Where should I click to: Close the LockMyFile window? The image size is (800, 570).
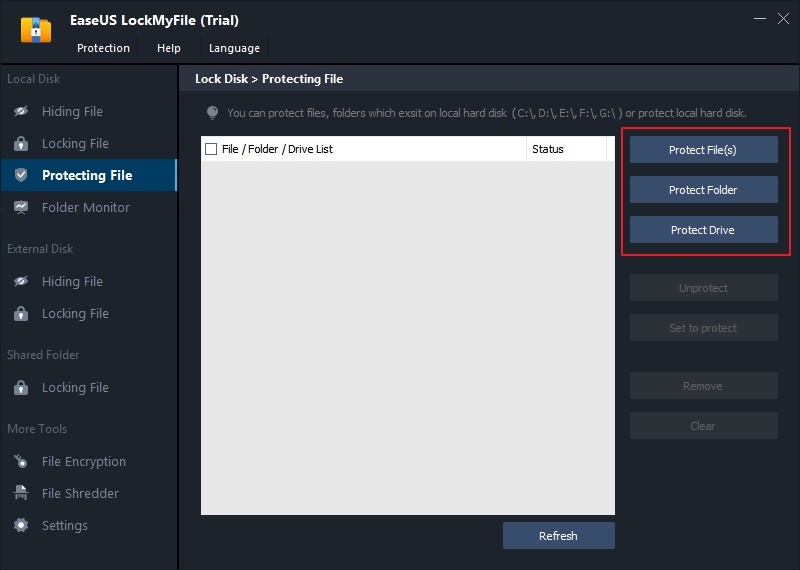pyautogui.click(x=784, y=19)
